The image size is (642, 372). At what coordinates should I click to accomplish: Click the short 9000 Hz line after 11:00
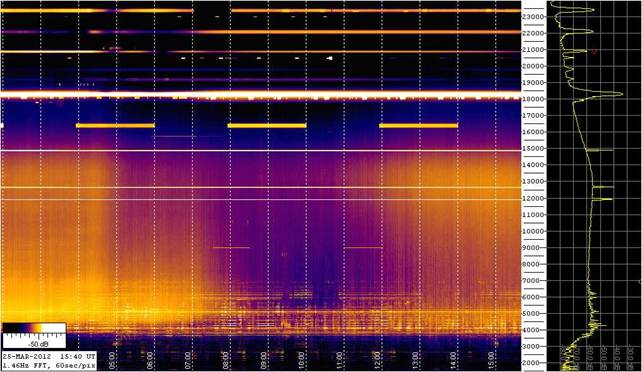[x=363, y=247]
